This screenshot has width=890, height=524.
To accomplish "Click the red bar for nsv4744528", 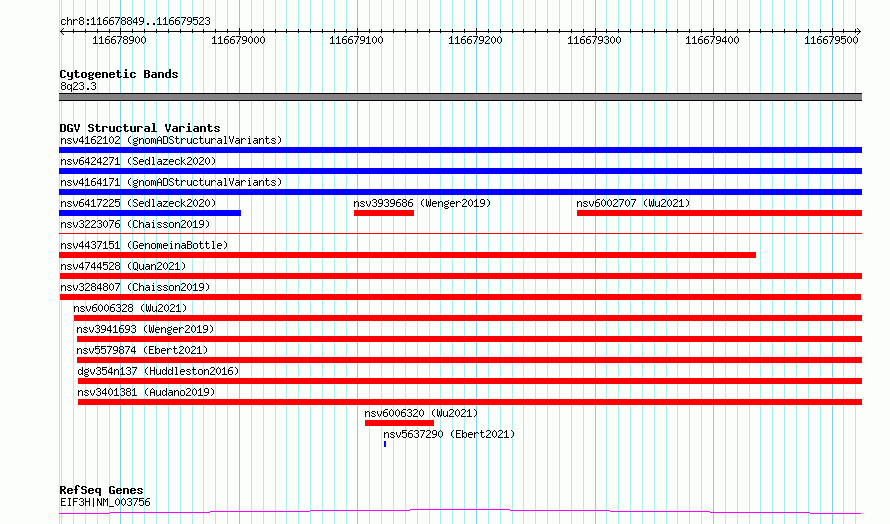I will [460, 276].
